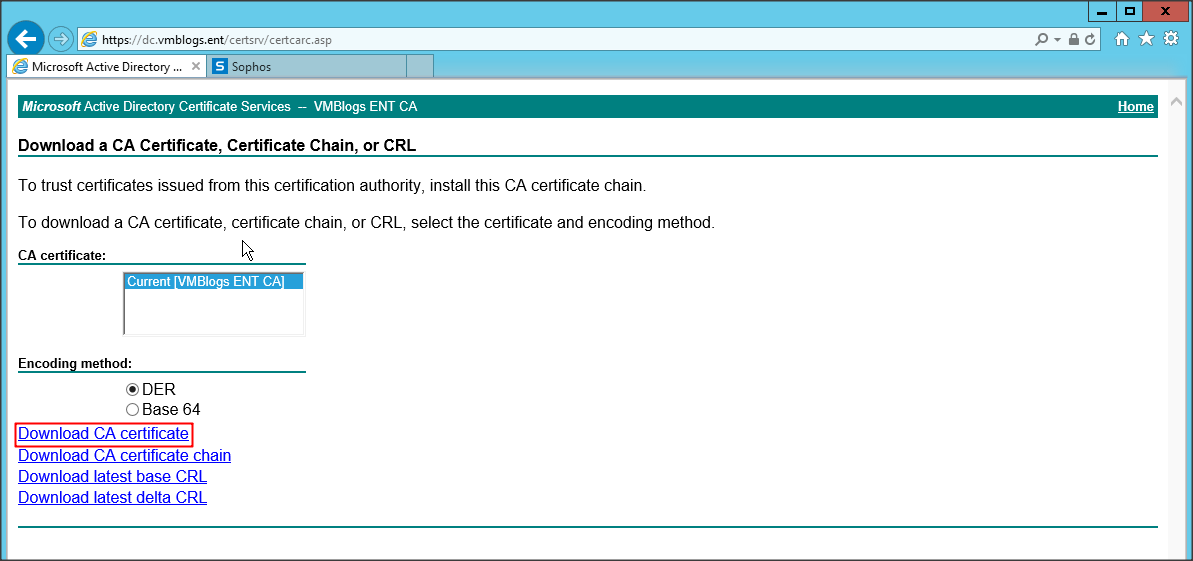
Task: Select the Microsoft Active Directory tab
Action: [x=100, y=67]
